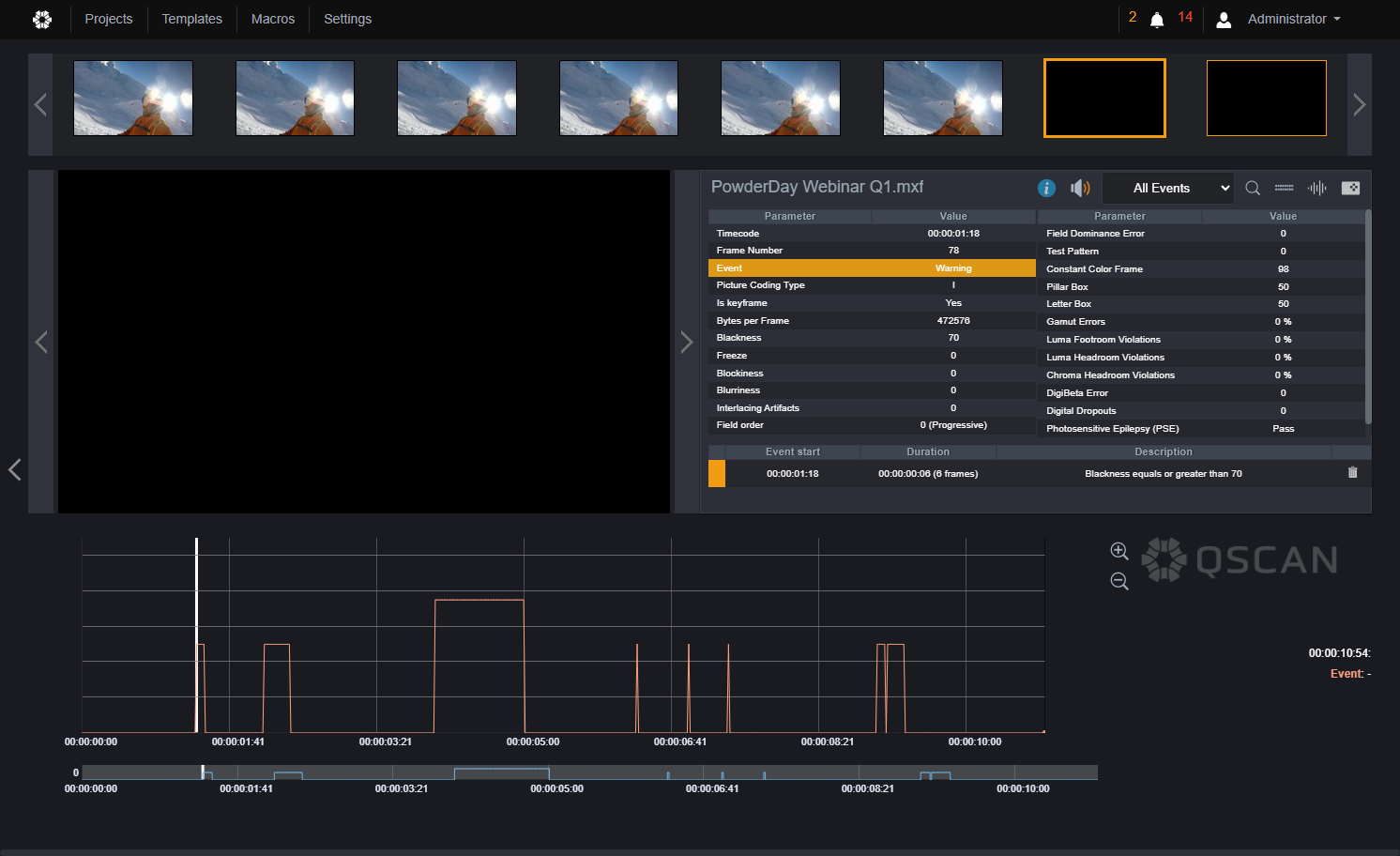Click the orange warning count 2

click(1133, 18)
